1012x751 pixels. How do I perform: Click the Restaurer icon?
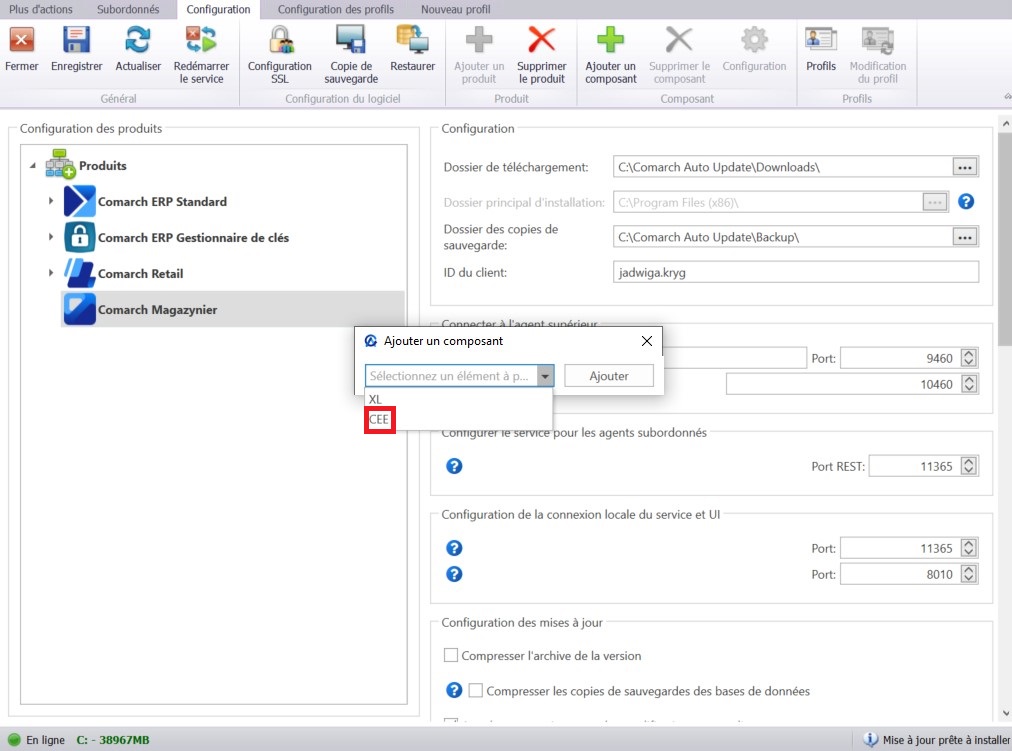tap(412, 40)
